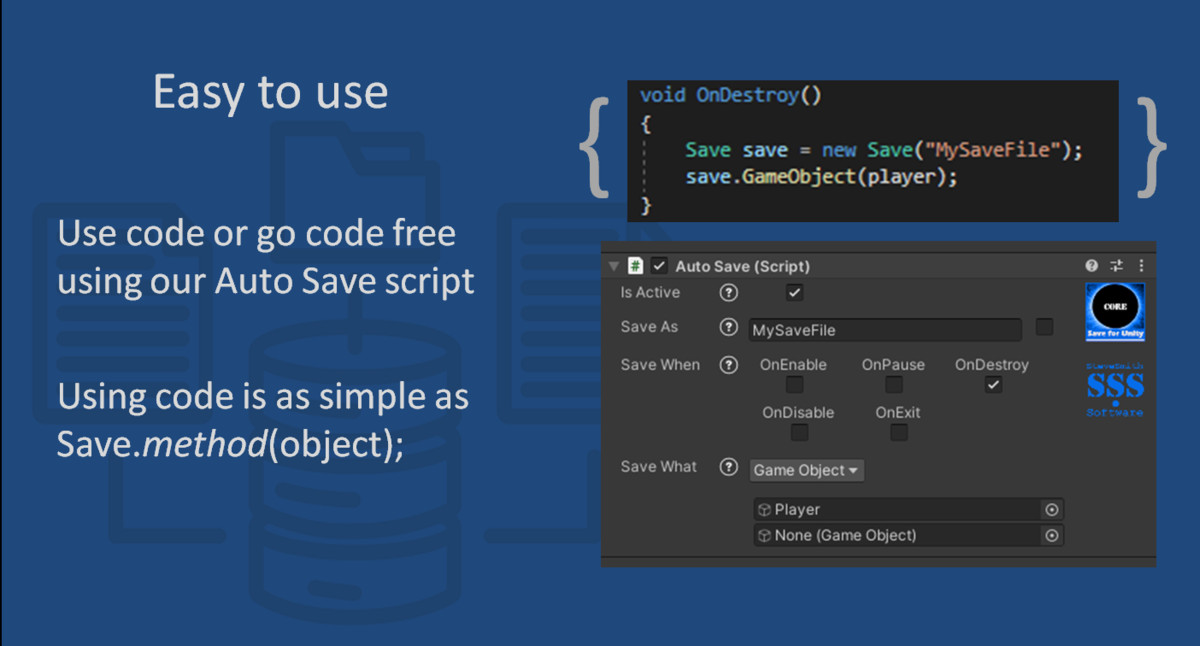Open the component kebab menu
Image resolution: width=1200 pixels, height=646 pixels.
coord(1141,266)
